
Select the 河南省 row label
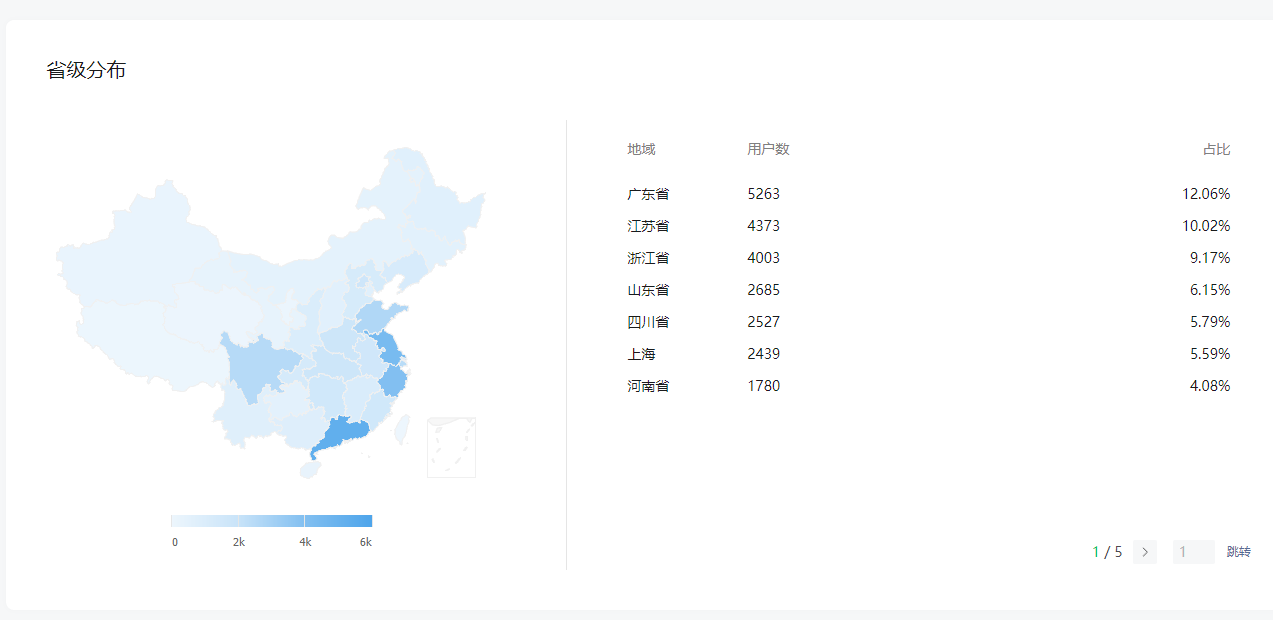pos(648,386)
